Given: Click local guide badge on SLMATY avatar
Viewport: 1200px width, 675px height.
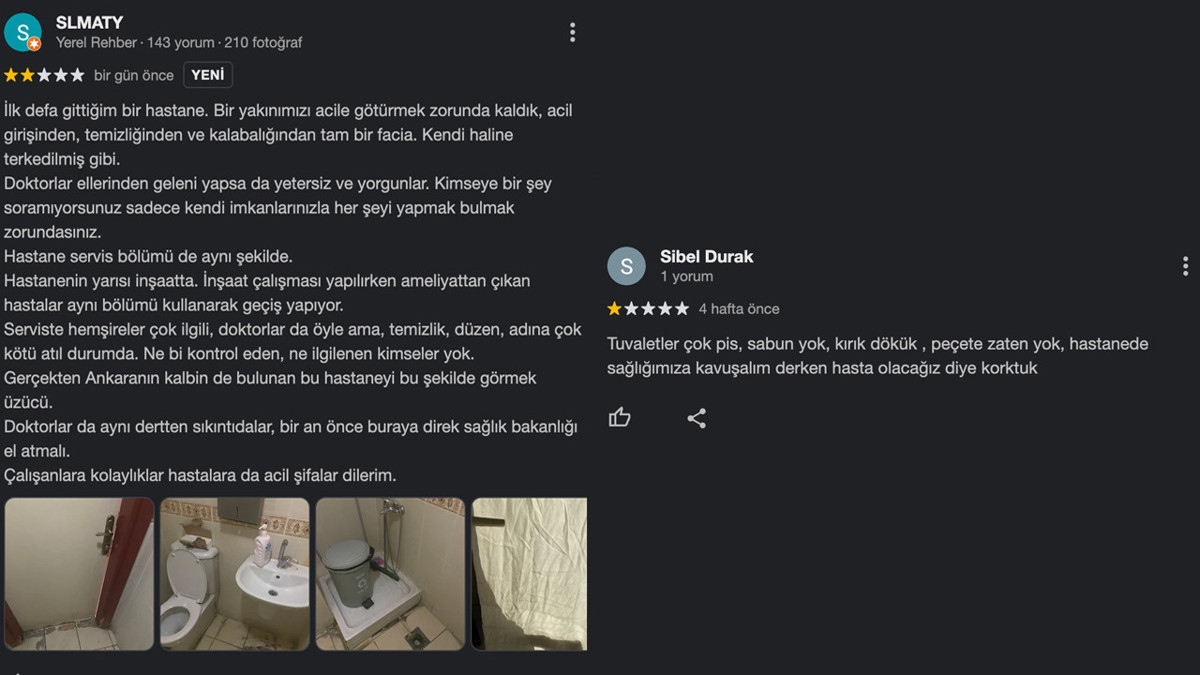Looking at the screenshot, I should (x=35, y=44).
